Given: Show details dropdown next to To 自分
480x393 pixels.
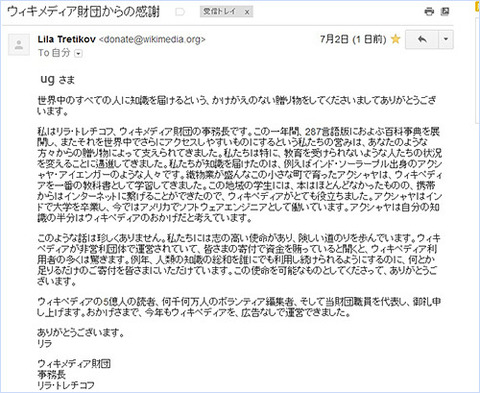Looking at the screenshot, I should tap(78, 53).
